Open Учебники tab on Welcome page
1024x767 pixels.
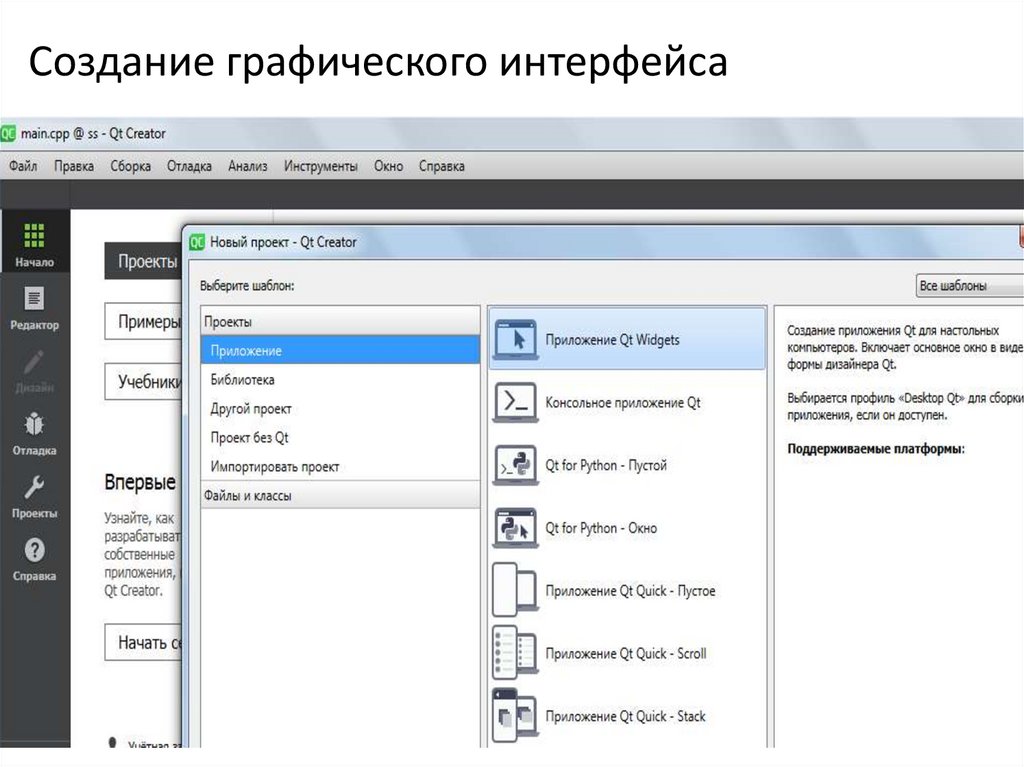tap(144, 381)
